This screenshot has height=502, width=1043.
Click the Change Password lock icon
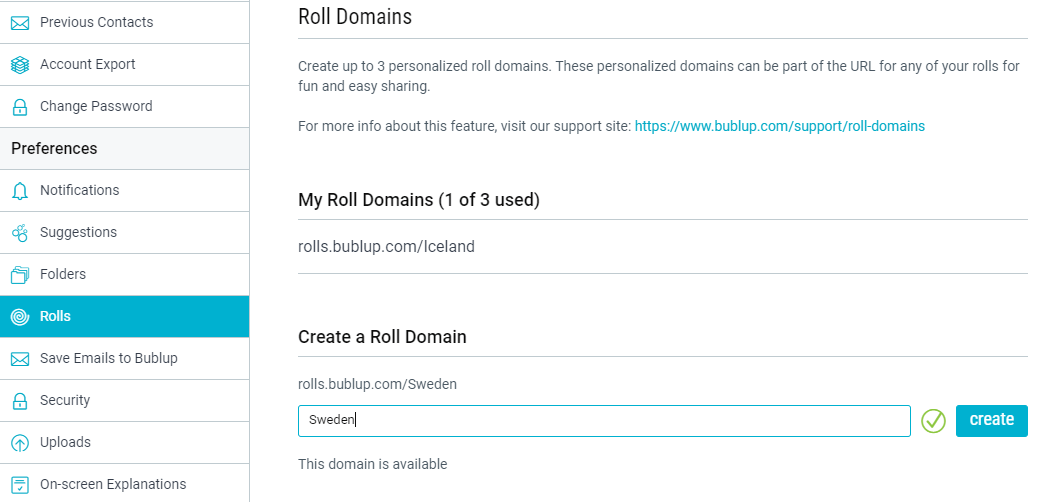pos(20,106)
